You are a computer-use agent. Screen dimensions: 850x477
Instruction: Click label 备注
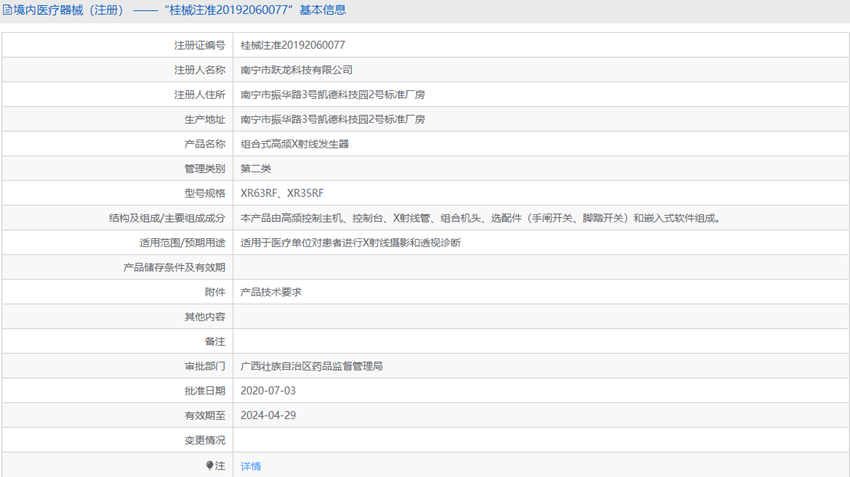pyautogui.click(x=215, y=341)
